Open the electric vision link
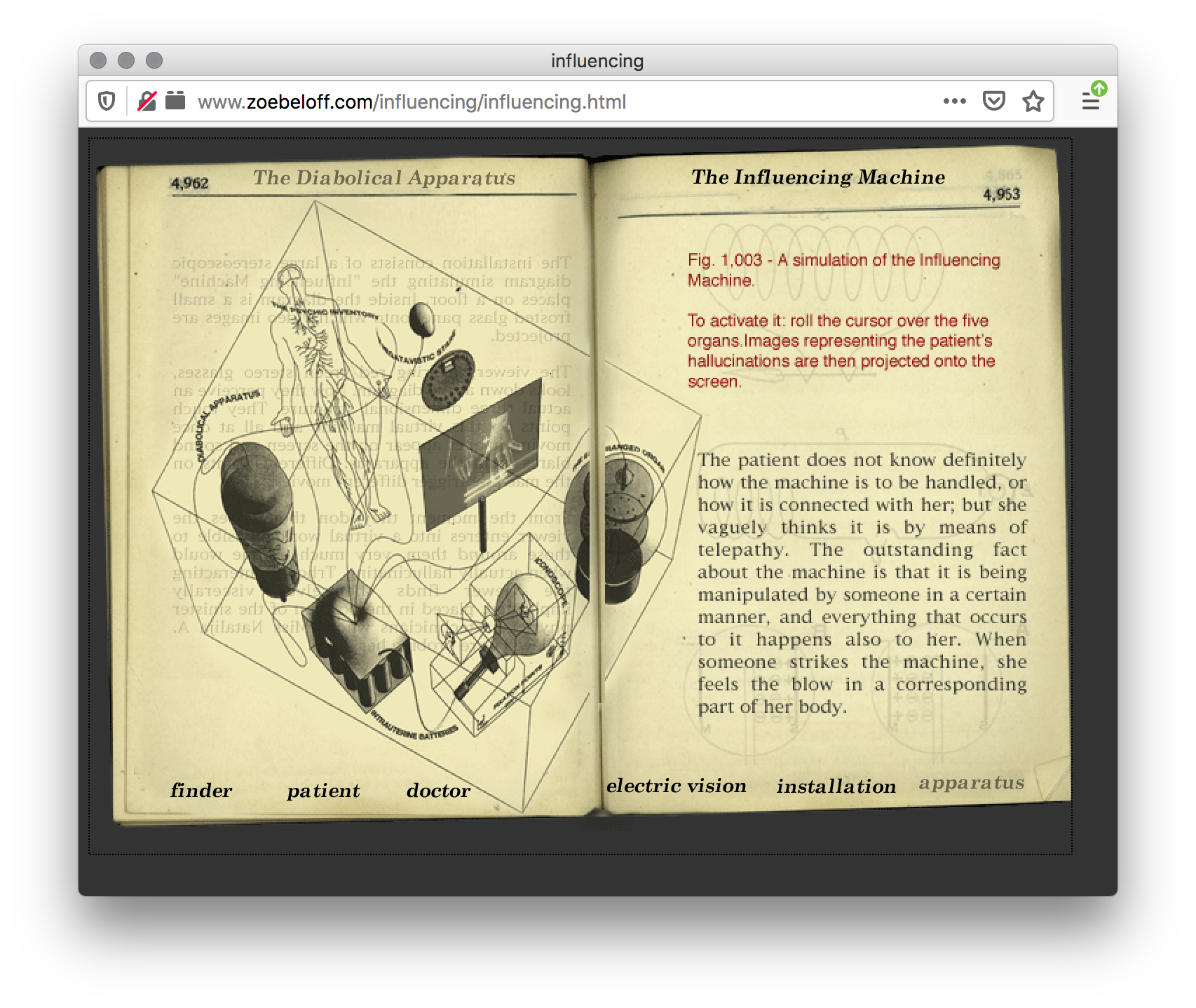This screenshot has width=1196, height=1008. click(677, 786)
